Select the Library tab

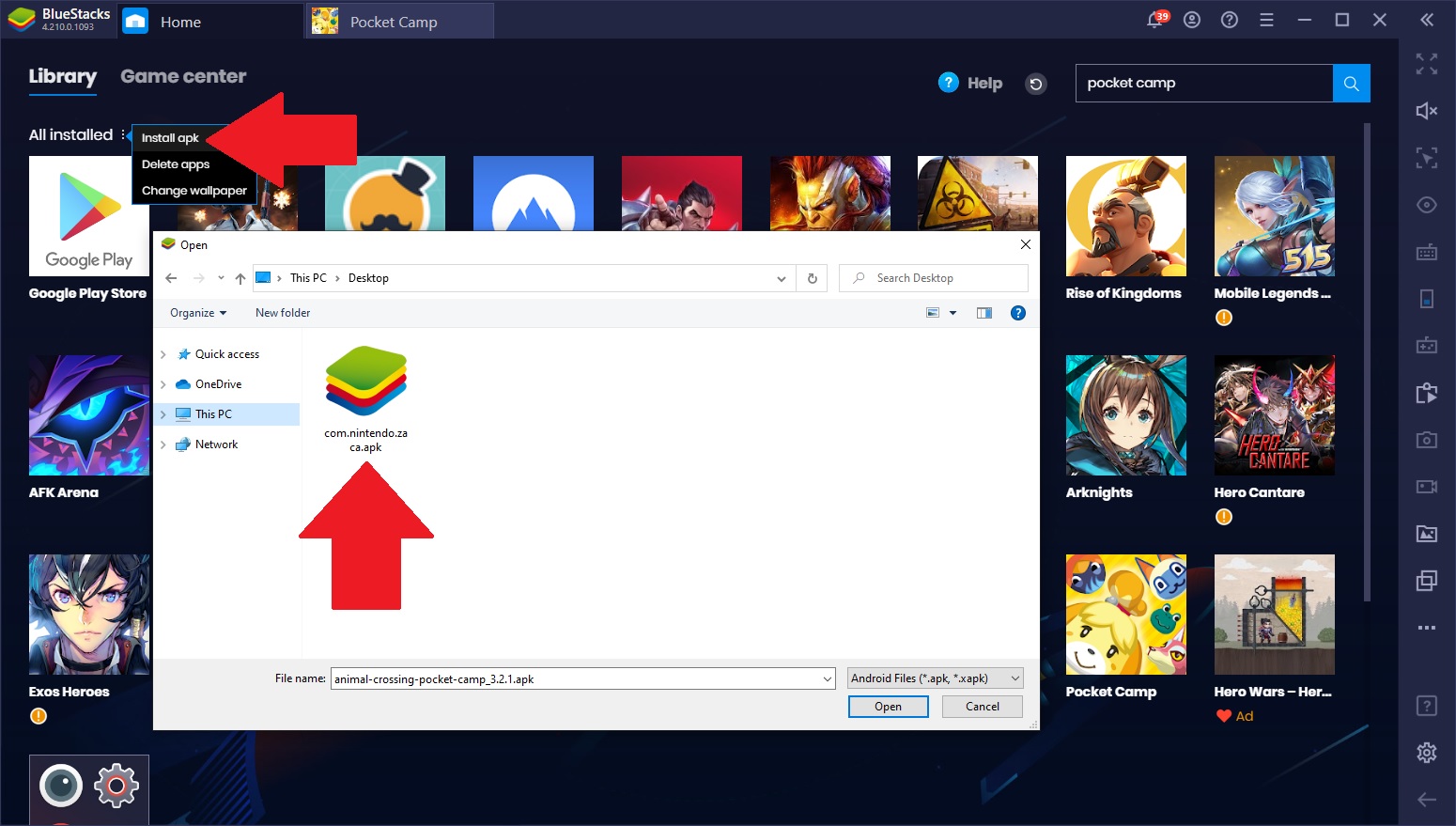click(63, 77)
